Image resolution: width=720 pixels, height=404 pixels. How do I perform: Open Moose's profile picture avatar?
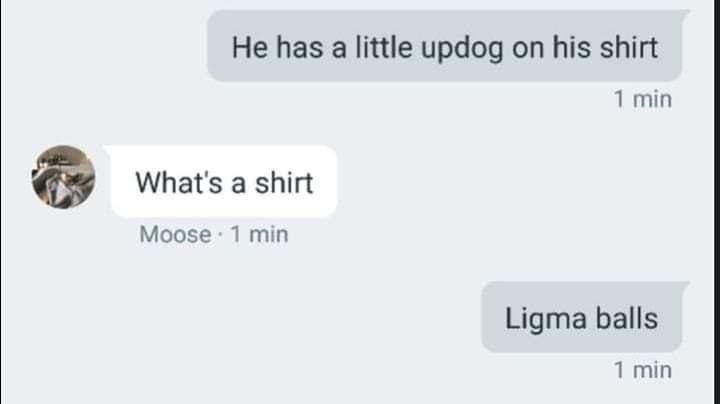pos(63,177)
